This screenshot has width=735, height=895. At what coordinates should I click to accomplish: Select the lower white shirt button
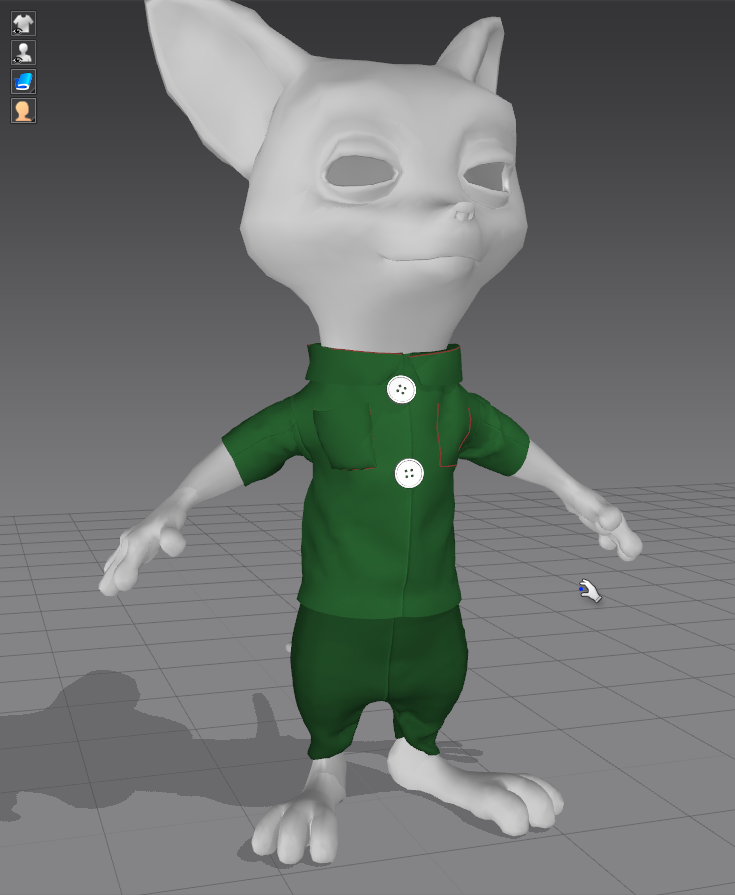click(409, 473)
